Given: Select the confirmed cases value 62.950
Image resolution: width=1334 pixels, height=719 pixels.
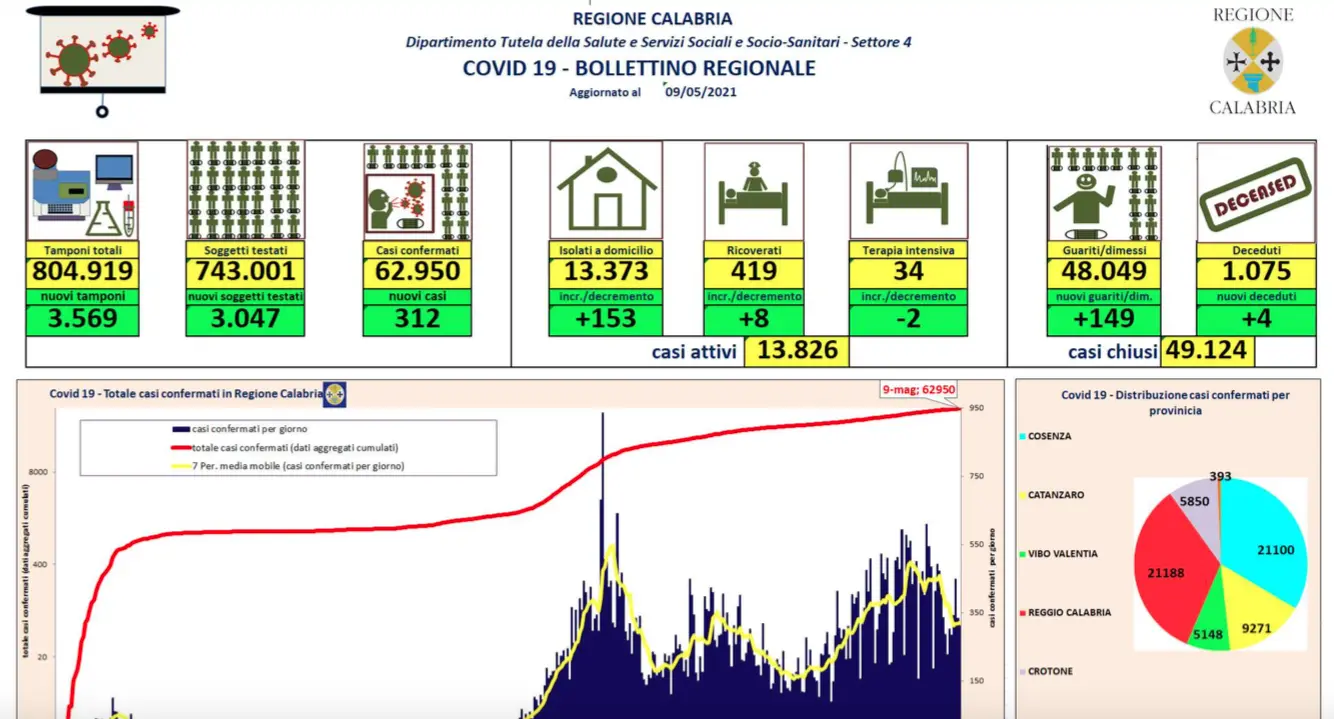Looking at the screenshot, I should (417, 272).
